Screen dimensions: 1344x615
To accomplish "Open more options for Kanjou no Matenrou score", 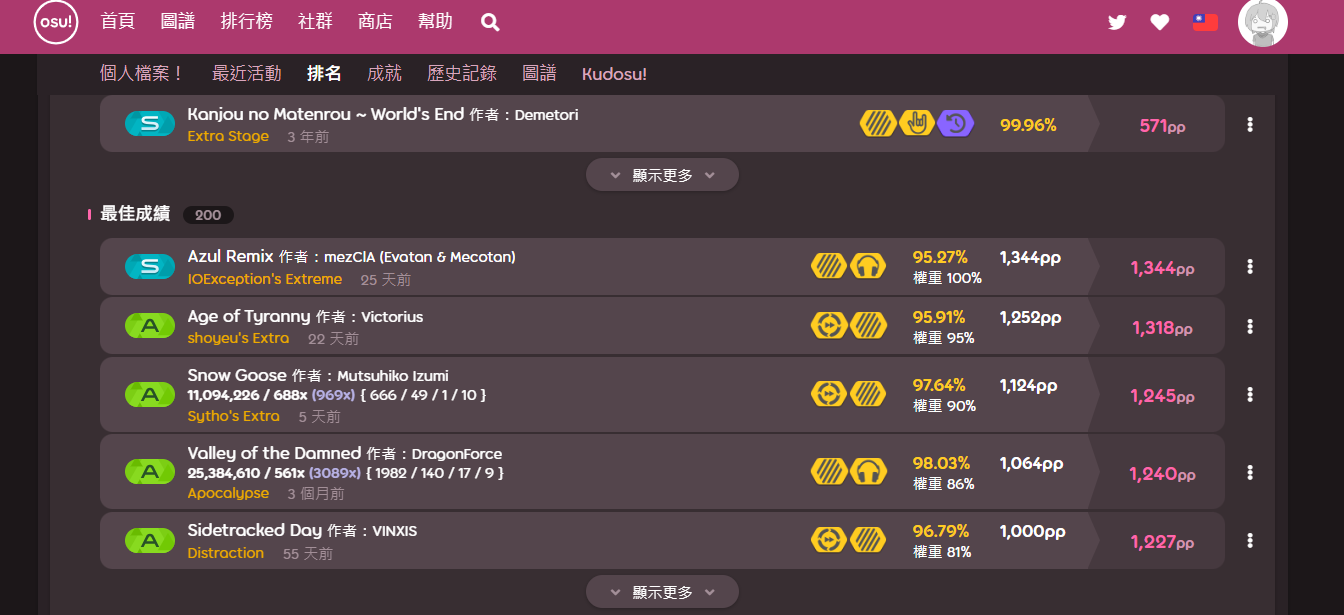I will coord(1250,124).
